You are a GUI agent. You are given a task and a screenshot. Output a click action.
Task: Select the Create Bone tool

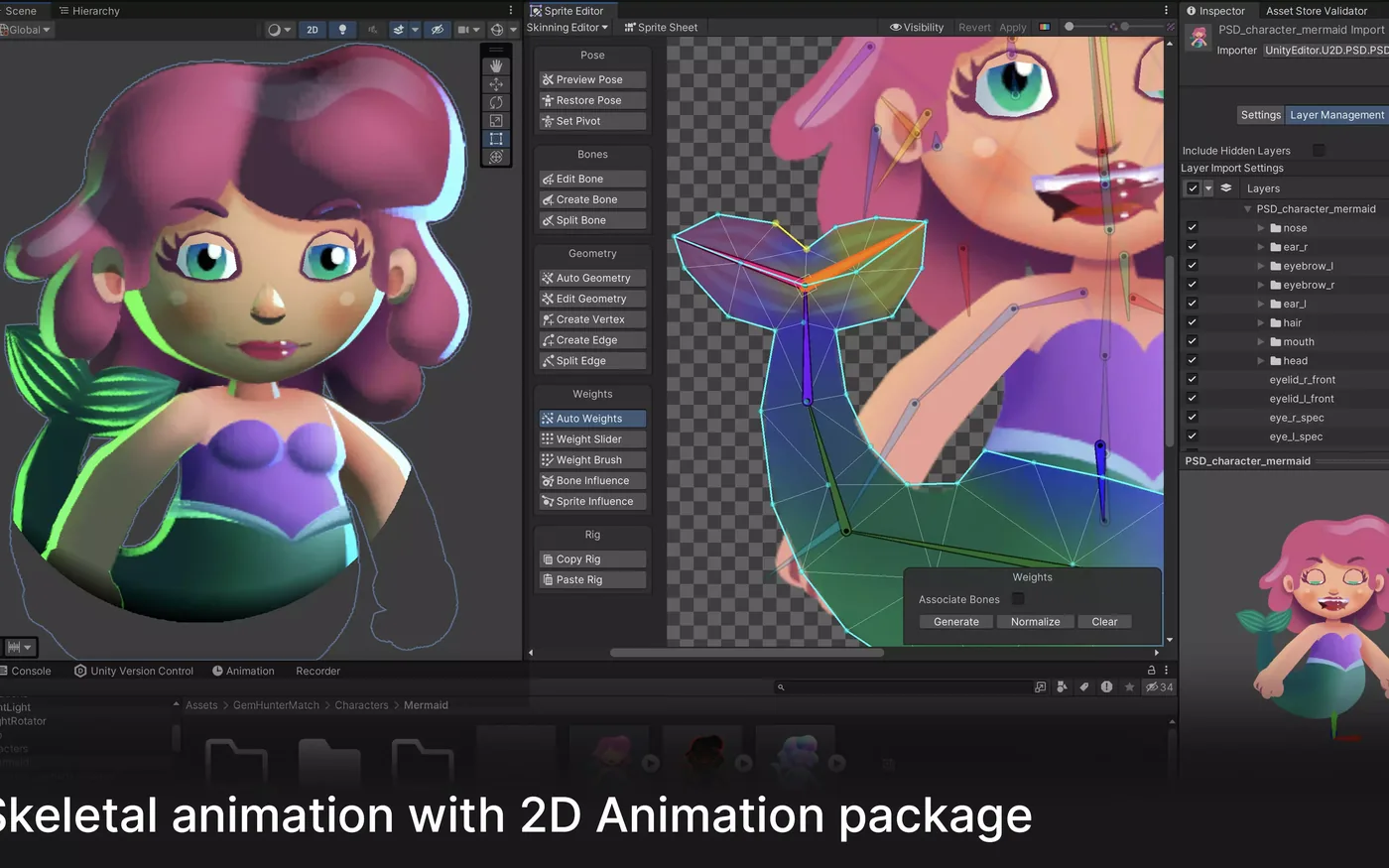pos(592,199)
